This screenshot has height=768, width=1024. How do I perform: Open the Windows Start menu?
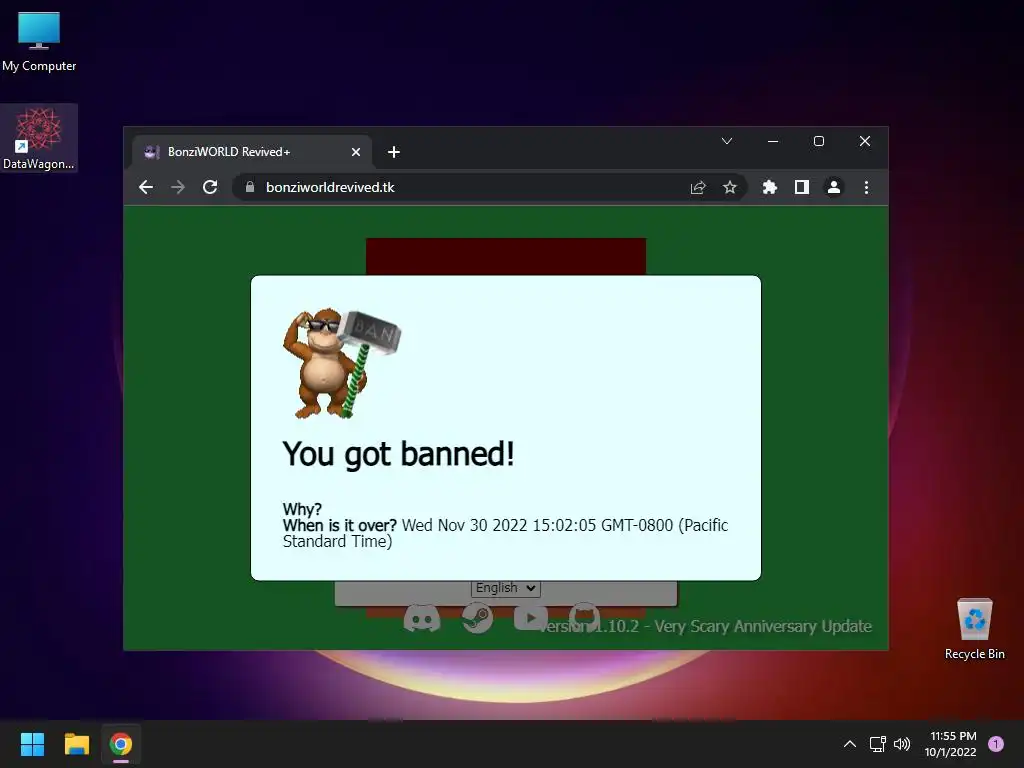click(32, 744)
